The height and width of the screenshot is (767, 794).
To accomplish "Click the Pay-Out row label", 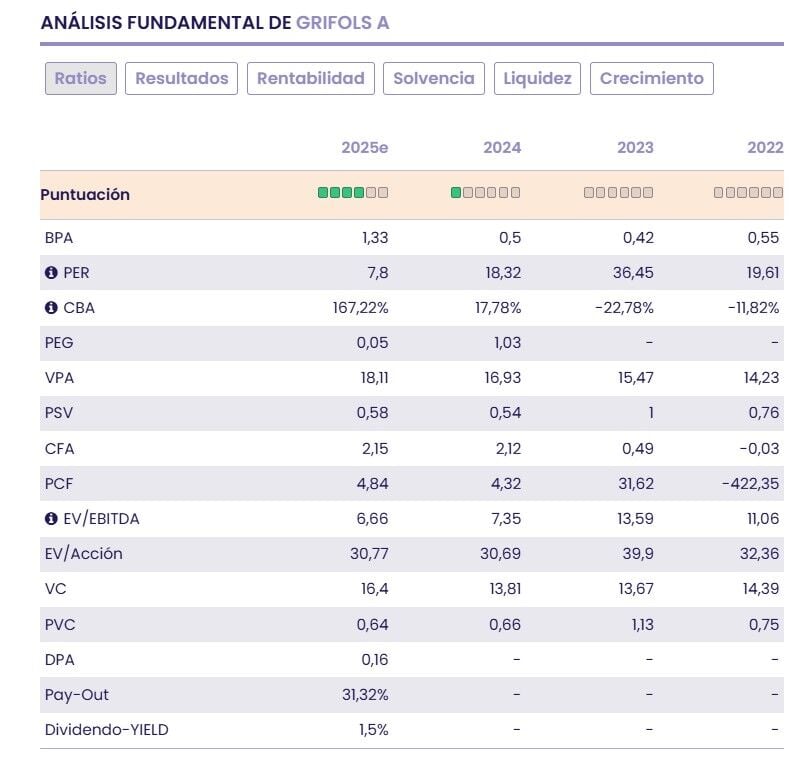I will click(x=77, y=695).
